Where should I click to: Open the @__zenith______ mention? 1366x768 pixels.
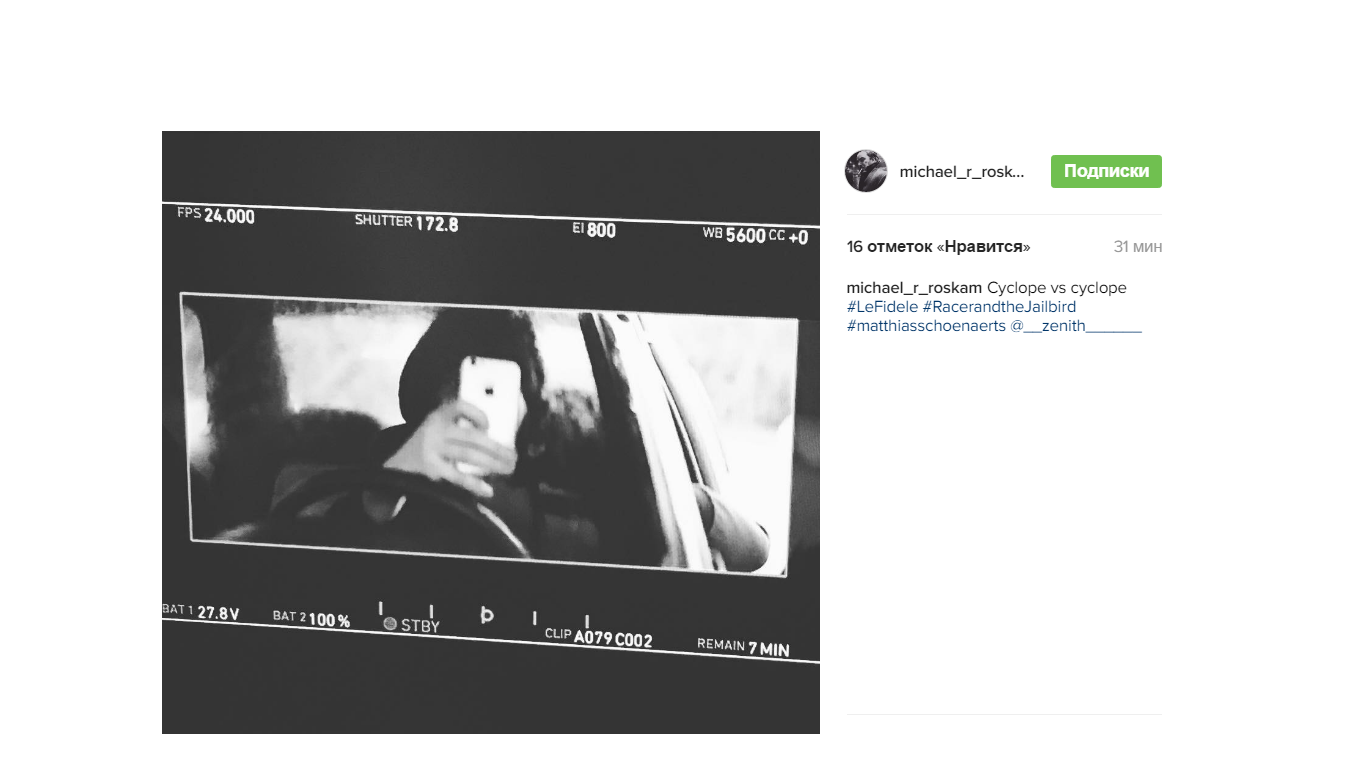(x=1076, y=326)
